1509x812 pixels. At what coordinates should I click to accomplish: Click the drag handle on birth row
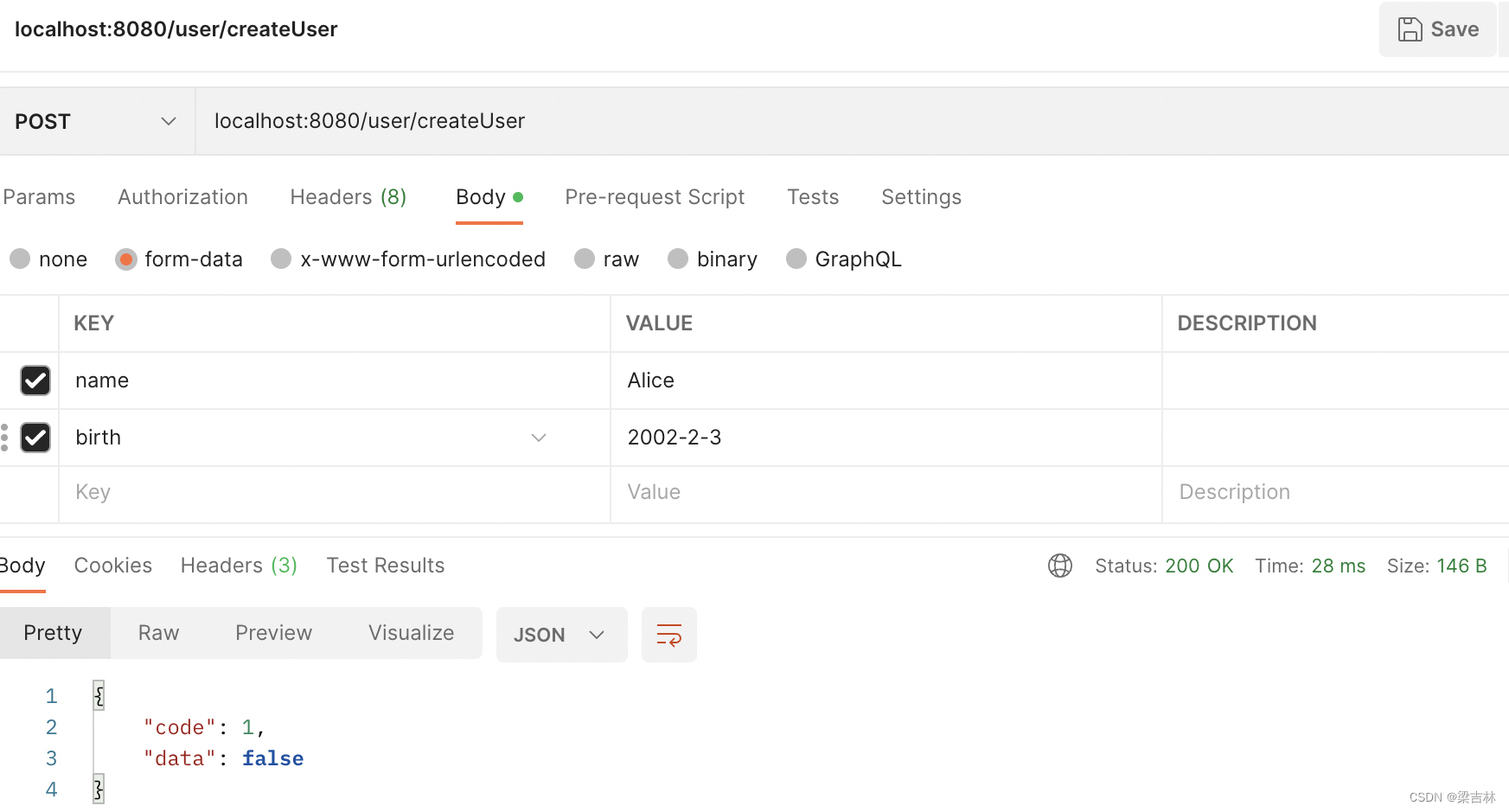tap(5, 438)
